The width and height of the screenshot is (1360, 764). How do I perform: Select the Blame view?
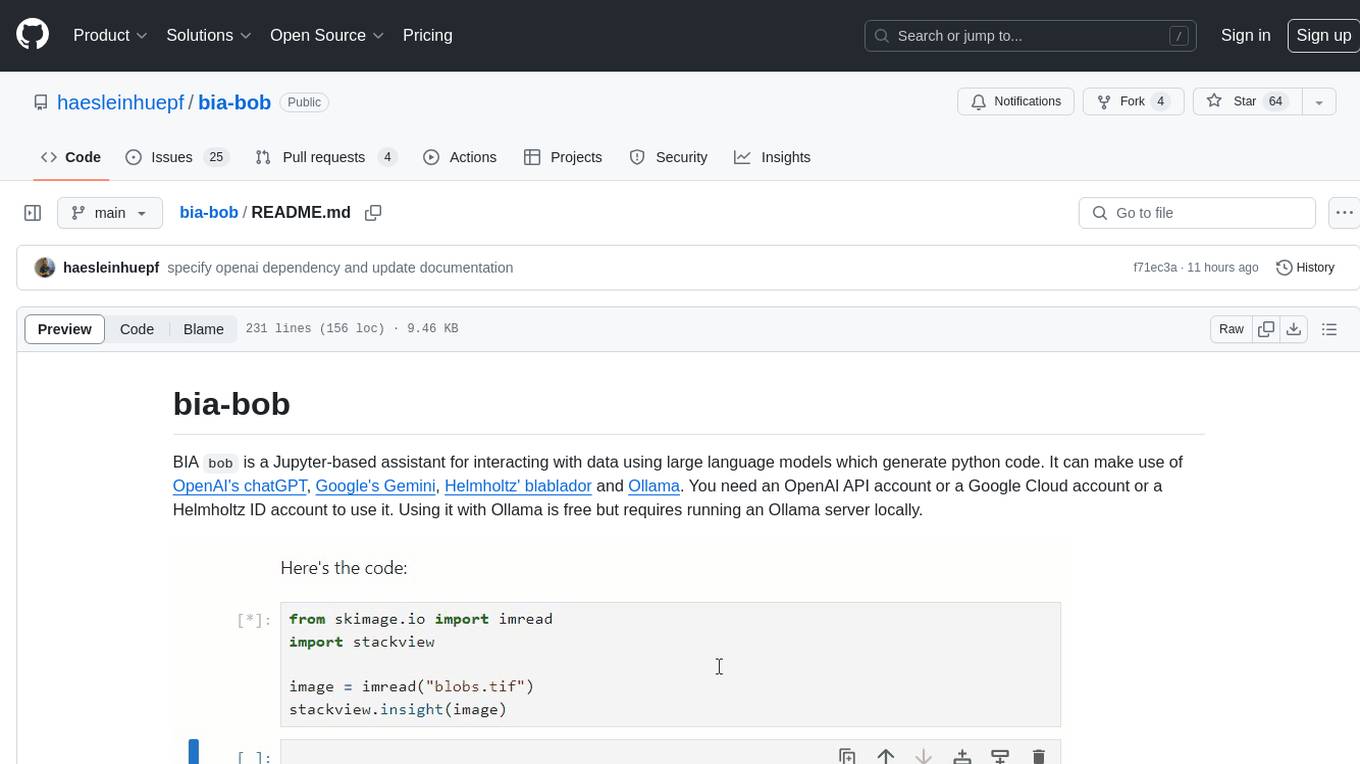click(x=203, y=329)
